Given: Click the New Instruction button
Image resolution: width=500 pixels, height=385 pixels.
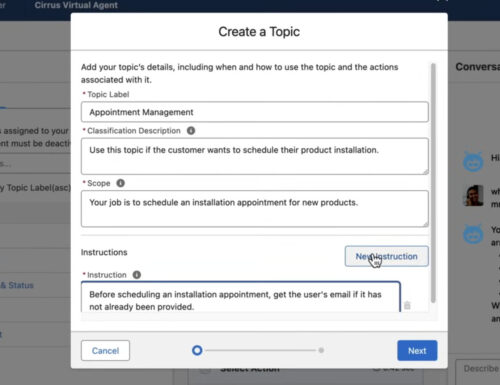Looking at the screenshot, I should coord(387,256).
